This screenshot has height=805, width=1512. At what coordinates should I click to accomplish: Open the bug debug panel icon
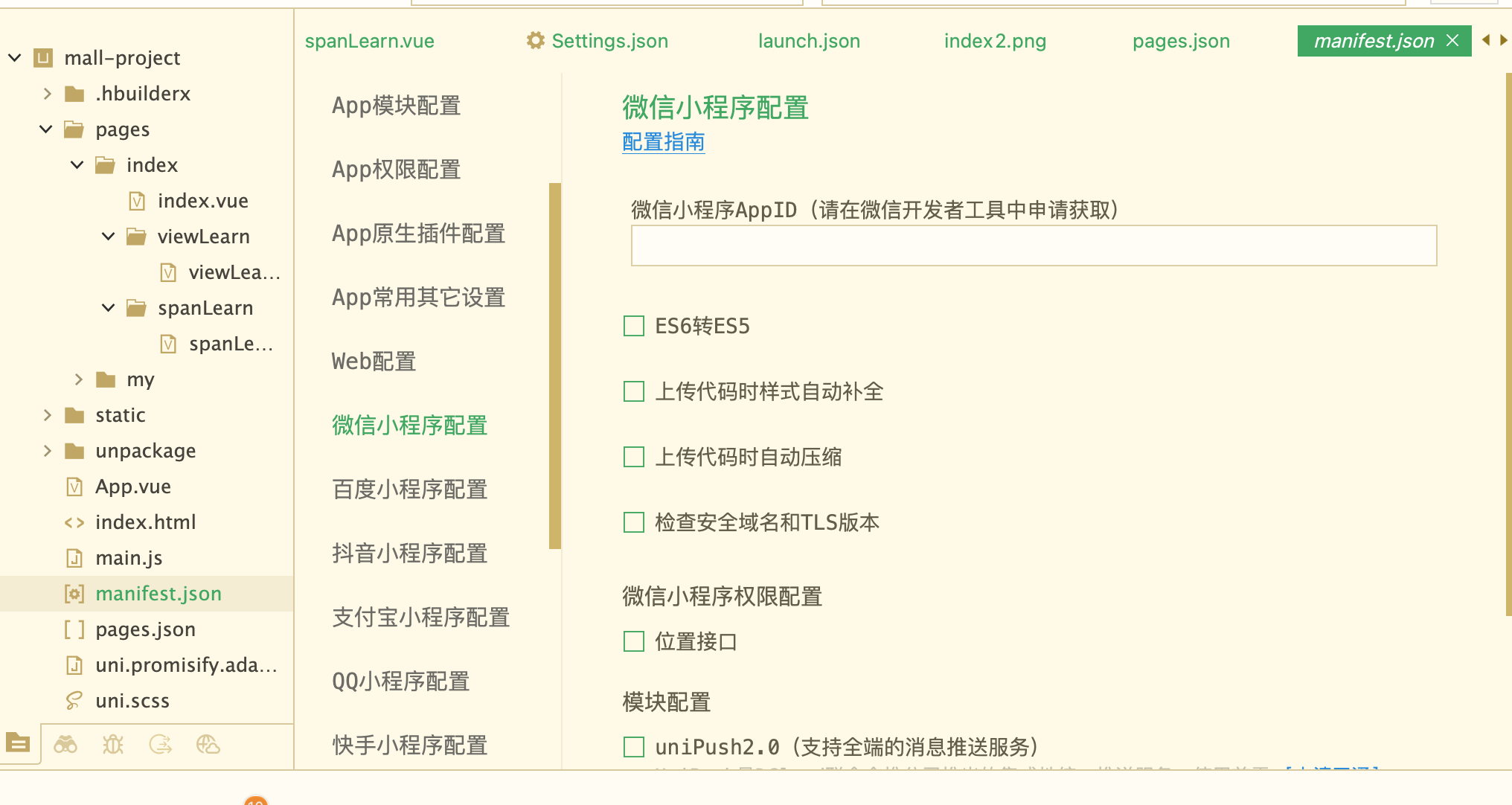click(x=113, y=744)
